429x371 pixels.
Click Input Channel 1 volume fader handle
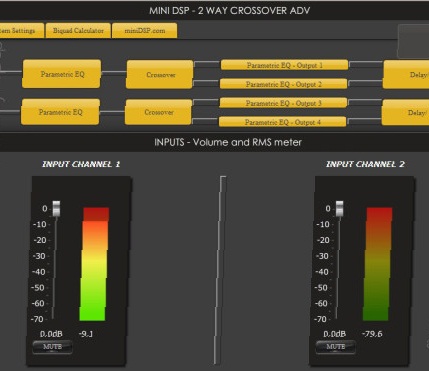[x=56, y=209]
